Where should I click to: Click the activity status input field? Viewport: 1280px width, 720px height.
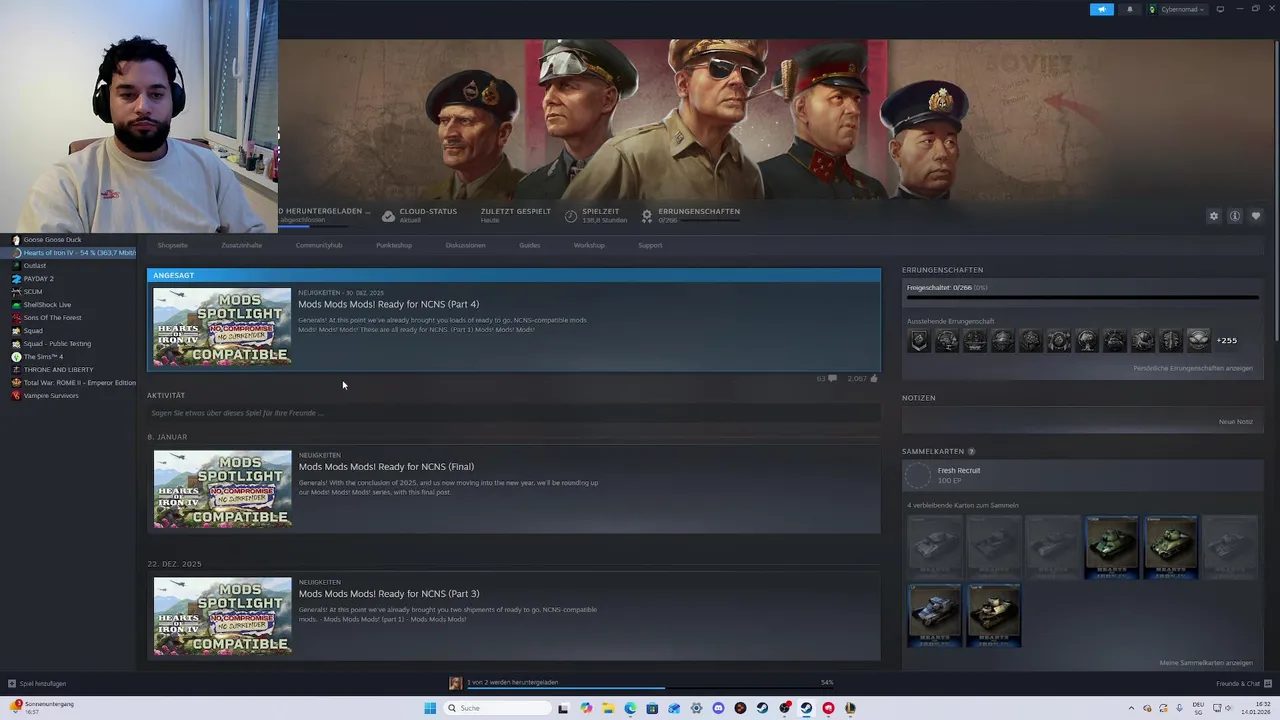pyautogui.click(x=513, y=413)
